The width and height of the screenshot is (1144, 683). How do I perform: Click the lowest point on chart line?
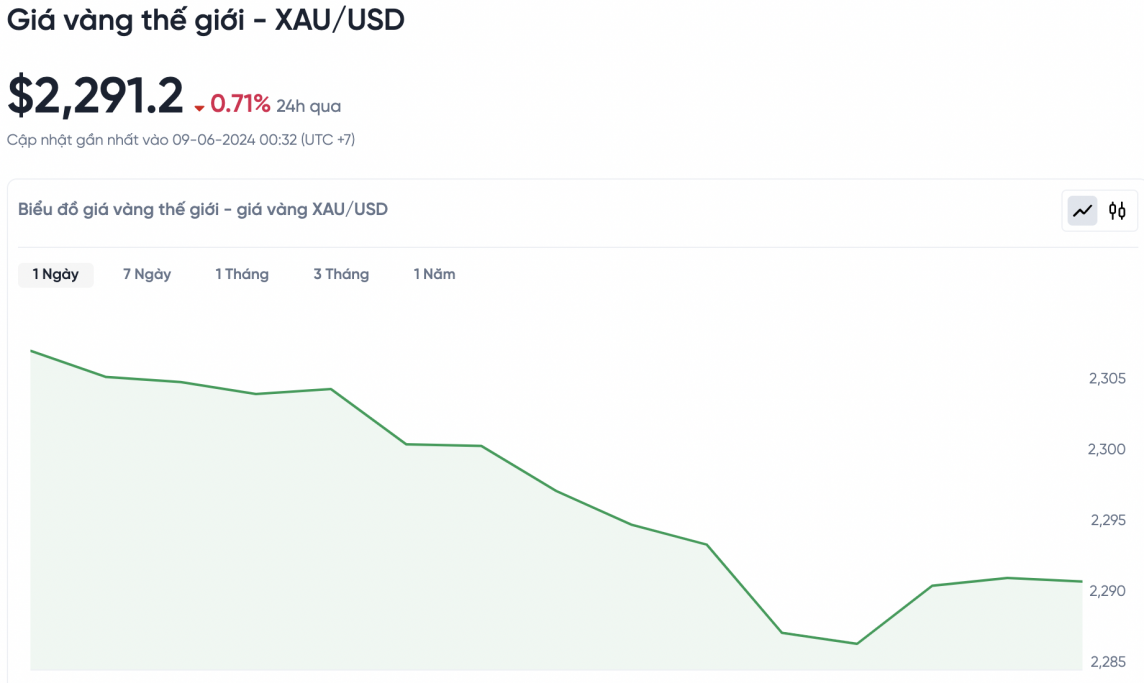(857, 643)
